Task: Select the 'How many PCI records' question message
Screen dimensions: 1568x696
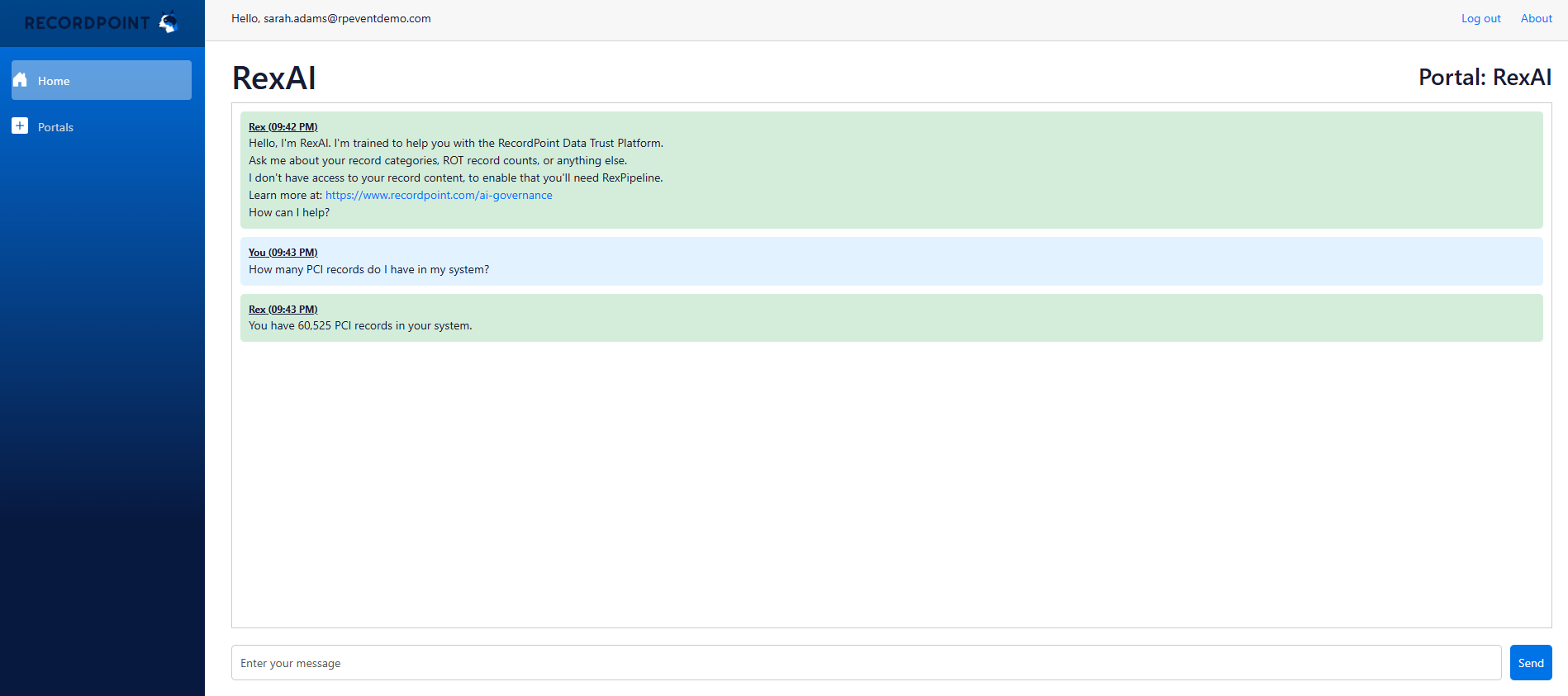Action: [x=368, y=269]
